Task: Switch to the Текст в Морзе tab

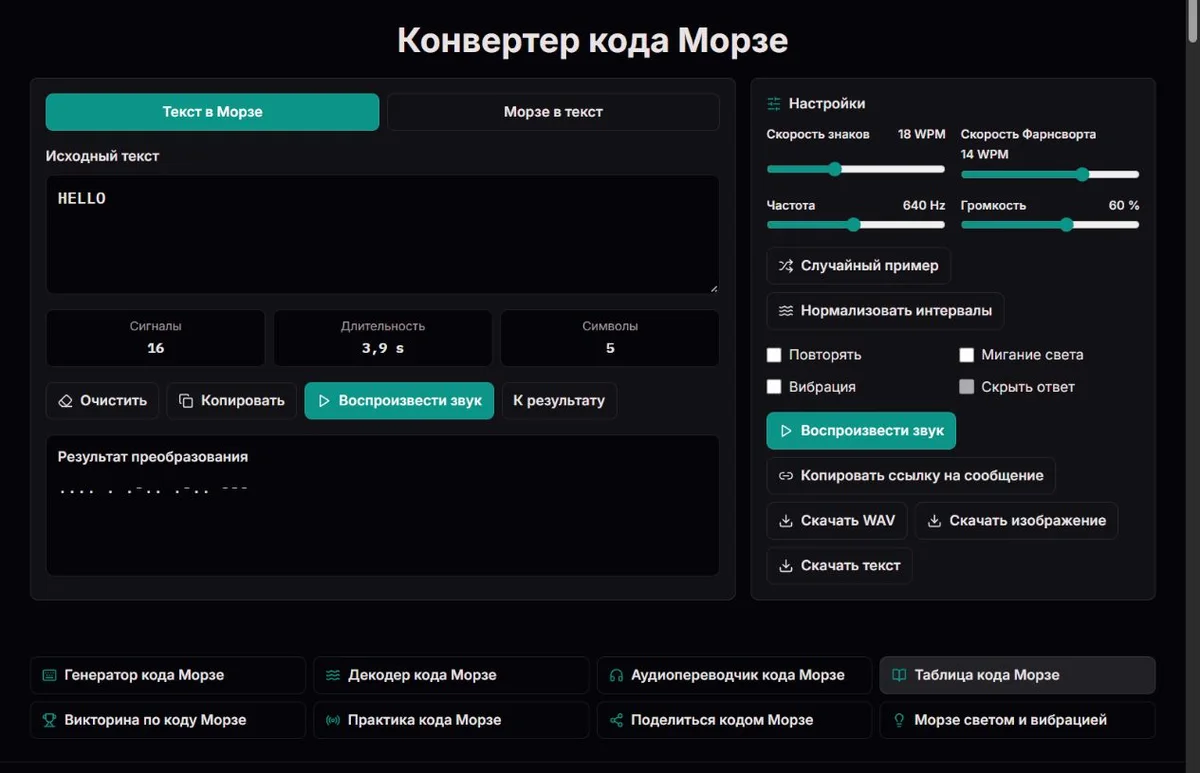Action: [212, 112]
